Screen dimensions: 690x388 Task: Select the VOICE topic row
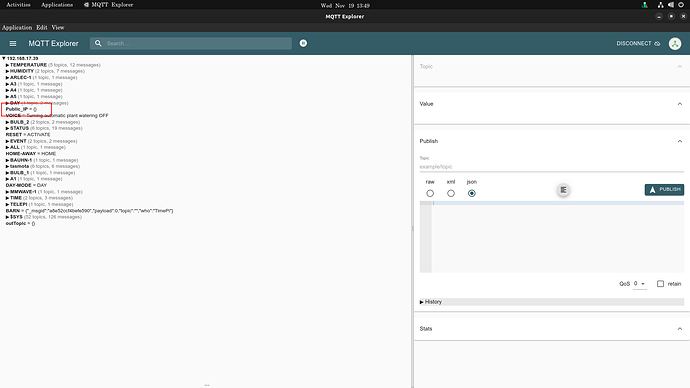pos(57,115)
